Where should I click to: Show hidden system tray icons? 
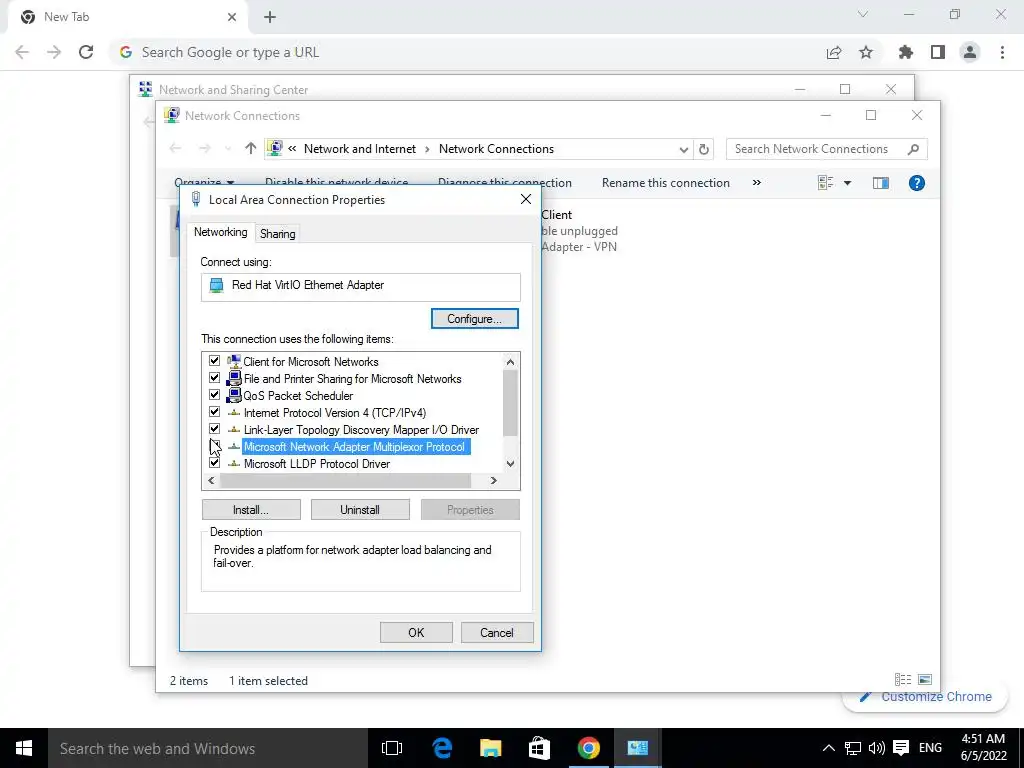pyautogui.click(x=828, y=748)
